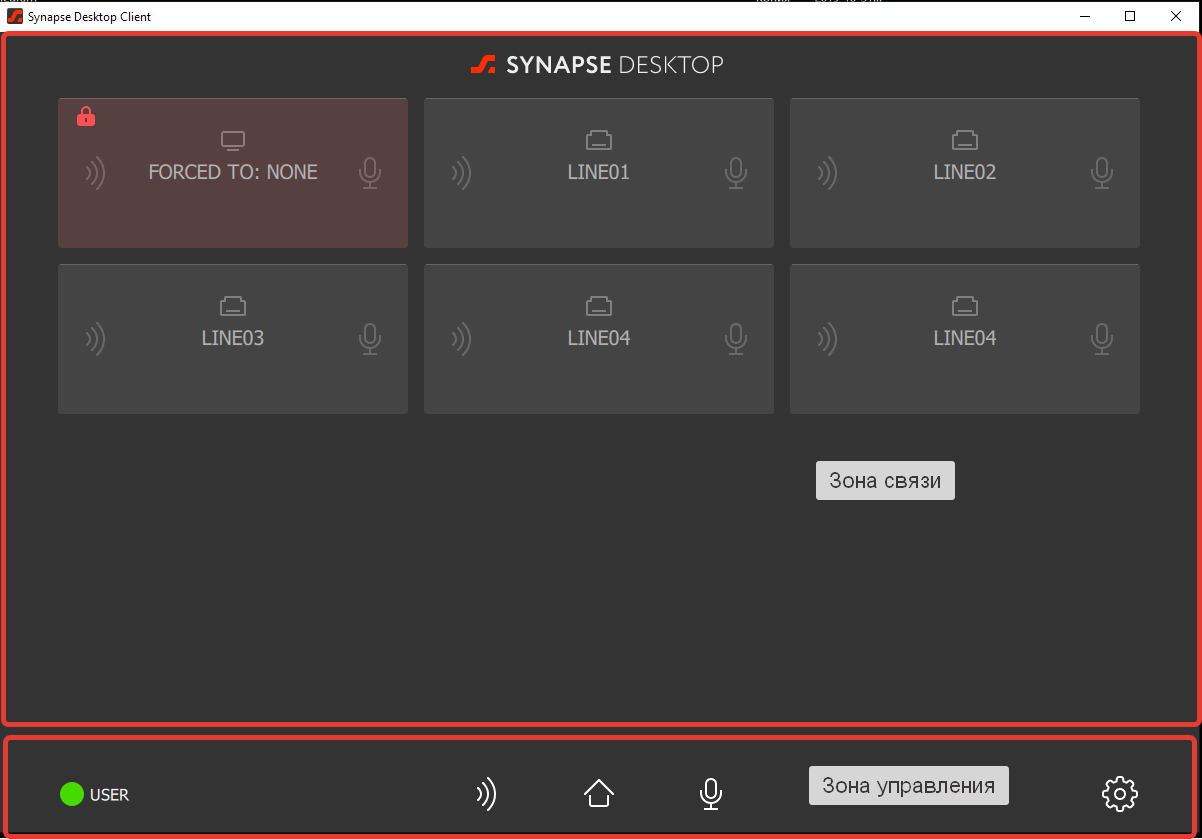
Task: Toggle the microphone icon on the LINE03 tile
Action: [370, 339]
